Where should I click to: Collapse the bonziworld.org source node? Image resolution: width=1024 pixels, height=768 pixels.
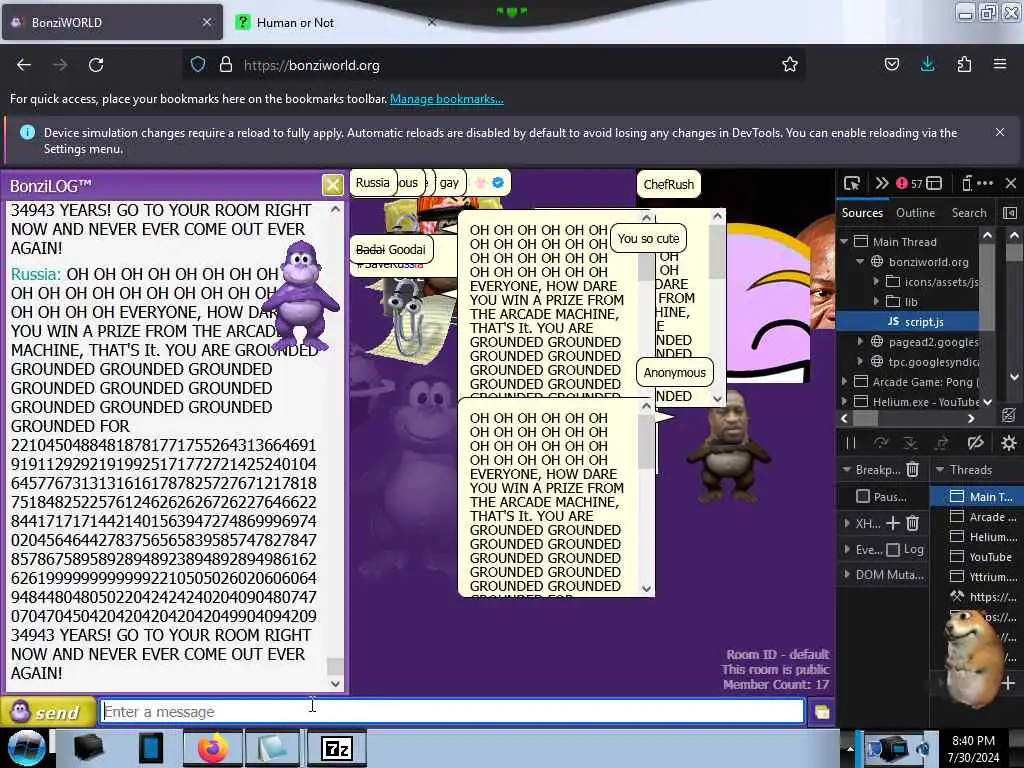(859, 262)
